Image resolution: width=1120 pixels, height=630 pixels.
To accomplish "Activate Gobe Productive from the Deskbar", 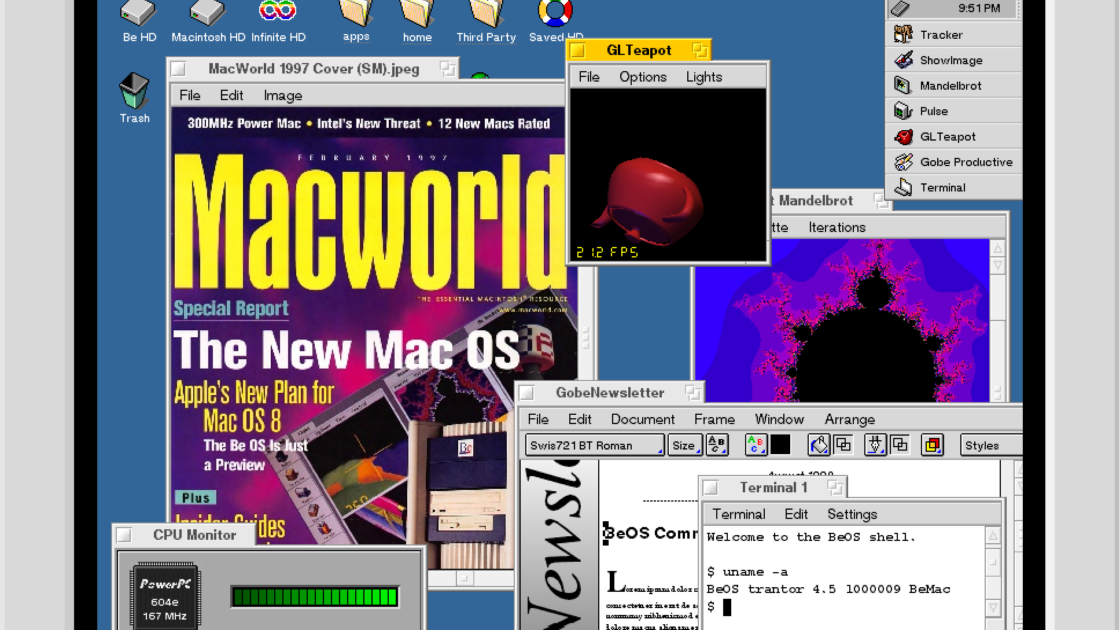I will pyautogui.click(x=954, y=162).
